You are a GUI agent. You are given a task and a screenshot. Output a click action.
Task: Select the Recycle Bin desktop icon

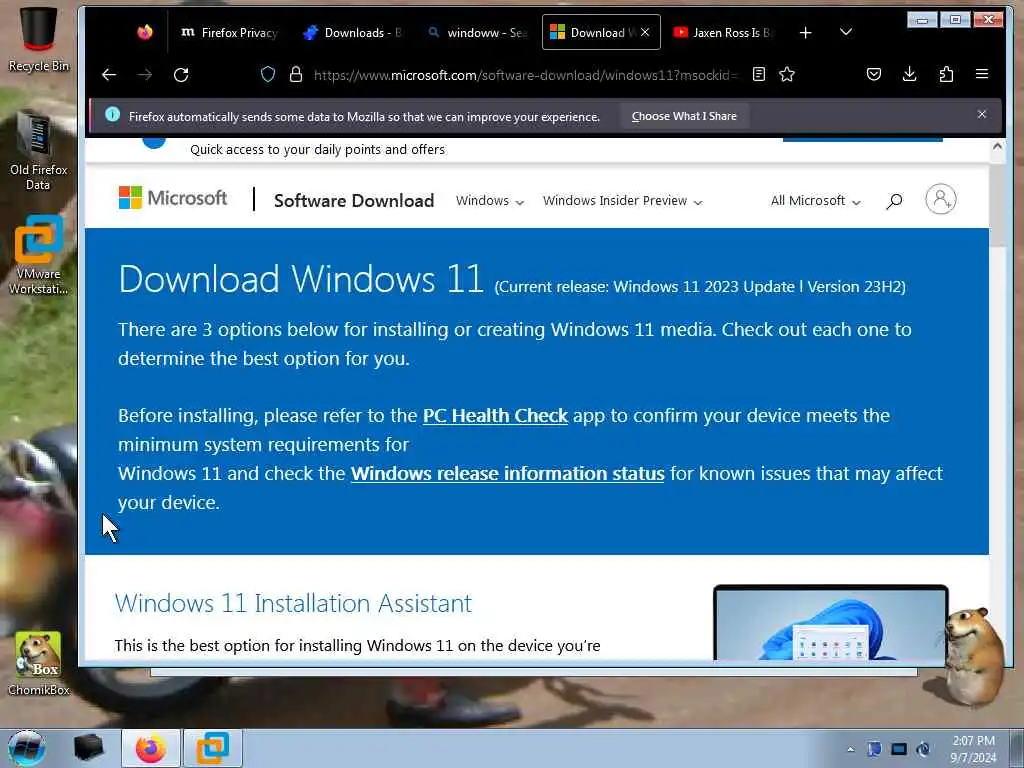[x=38, y=39]
